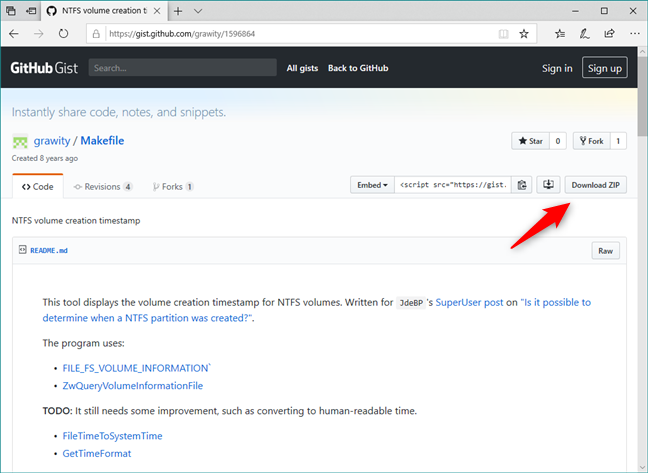Open ZwQueryVolumeInformationFile link
Image resolution: width=648 pixels, height=473 pixels.
133,386
